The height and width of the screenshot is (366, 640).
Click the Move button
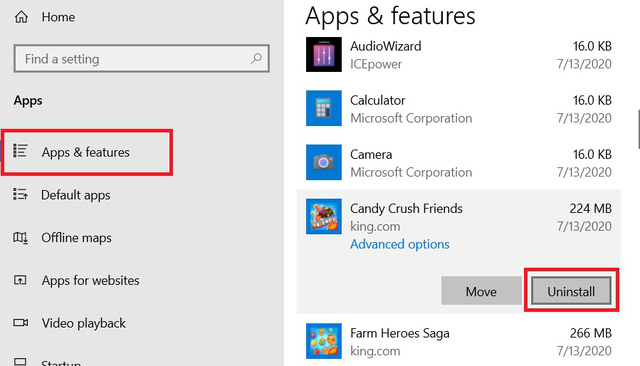pos(481,291)
